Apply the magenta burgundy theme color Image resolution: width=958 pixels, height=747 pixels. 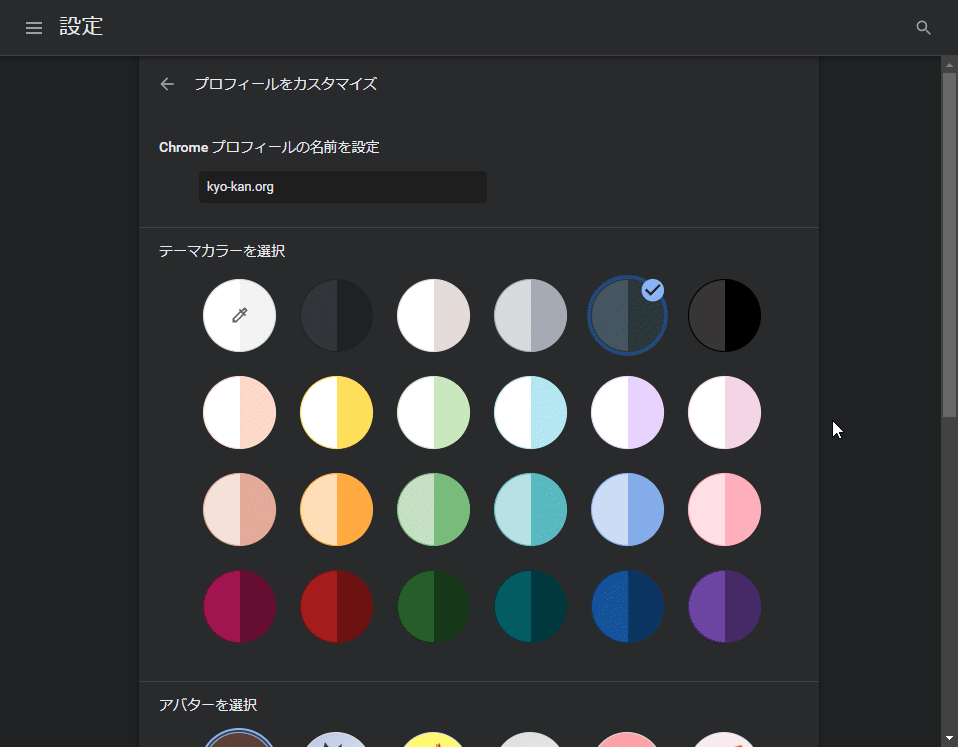click(240, 607)
